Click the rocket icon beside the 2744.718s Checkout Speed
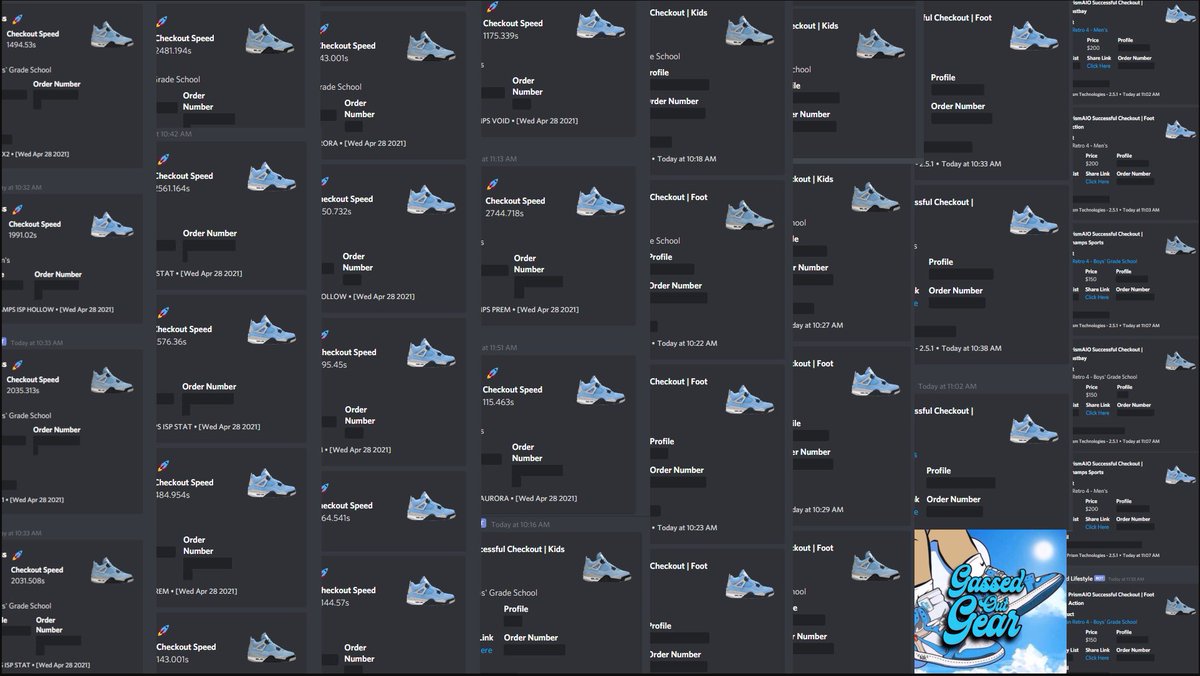This screenshot has width=1200, height=676. coord(490,183)
